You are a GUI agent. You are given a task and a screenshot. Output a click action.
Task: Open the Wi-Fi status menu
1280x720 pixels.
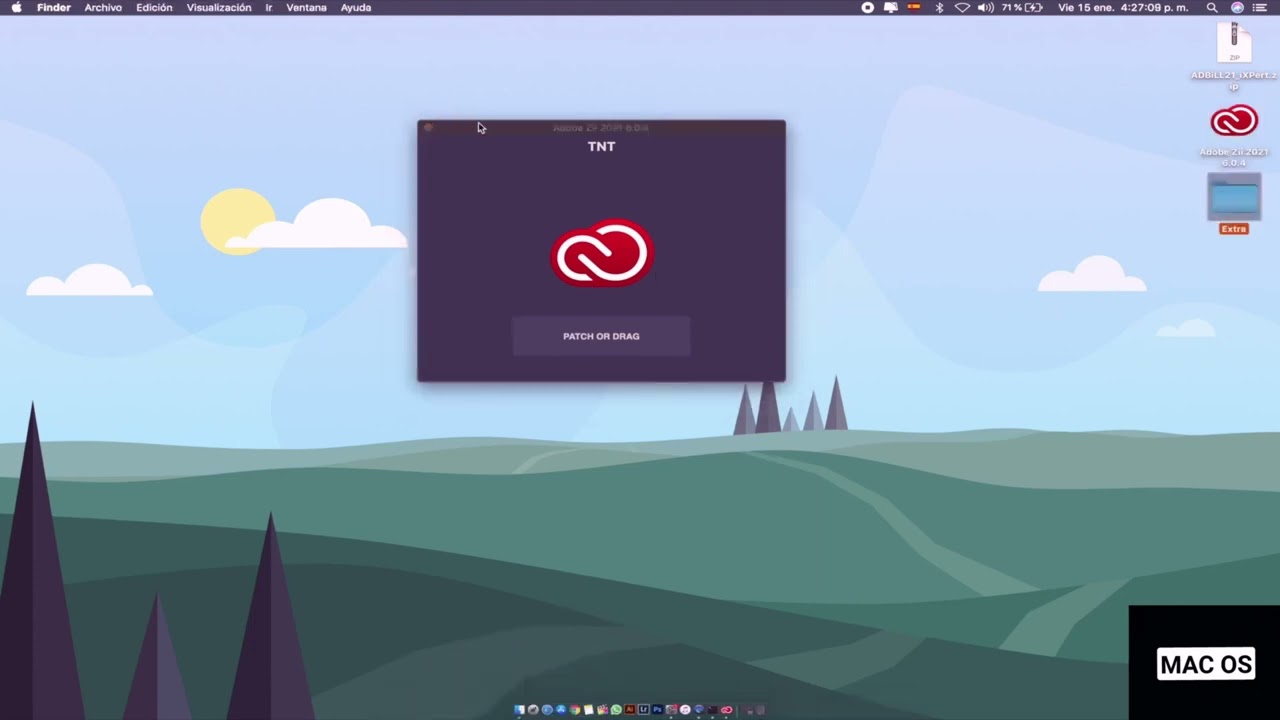point(962,7)
